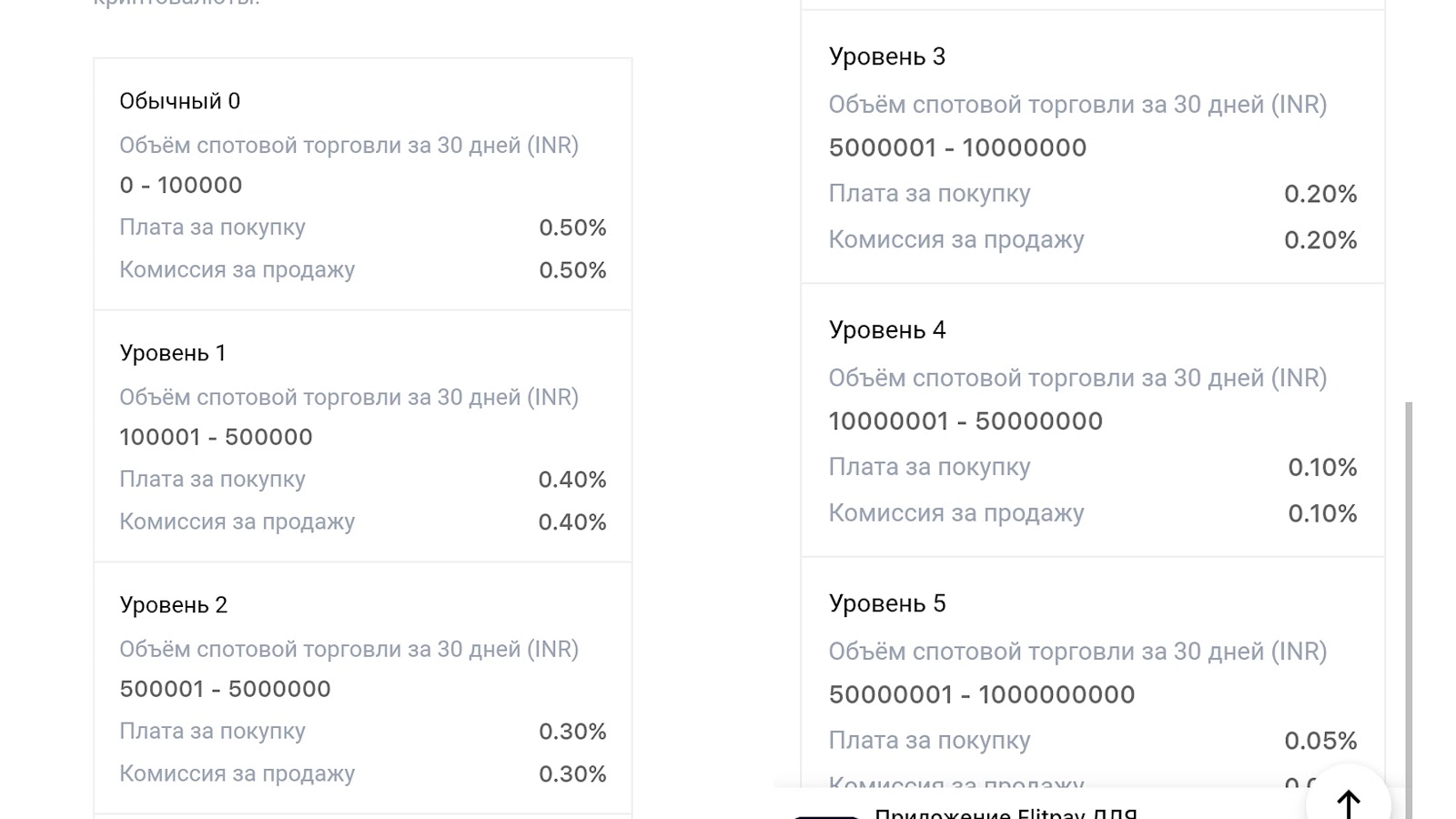The width and height of the screenshot is (1456, 819).
Task: Select the Обычный 0 tier heading
Action: [x=180, y=101]
